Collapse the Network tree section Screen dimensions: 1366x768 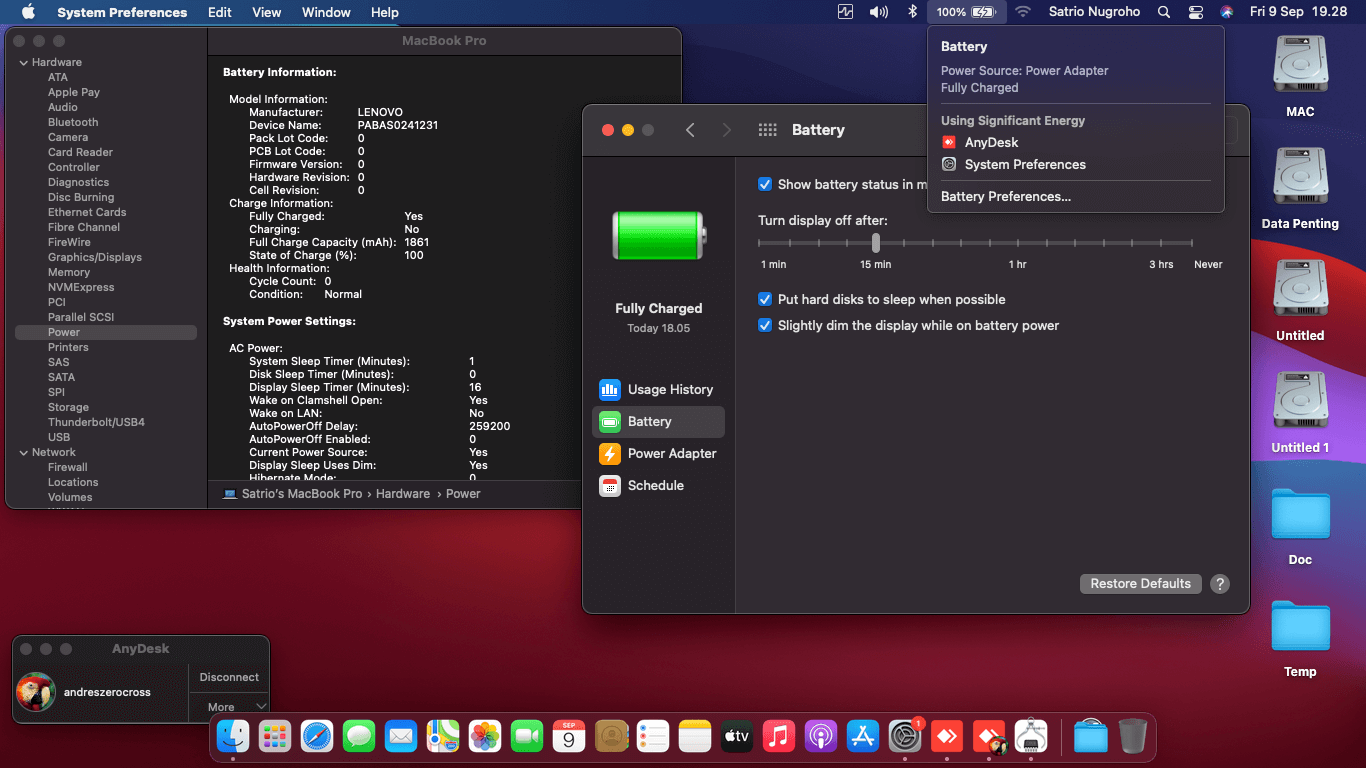coord(23,452)
